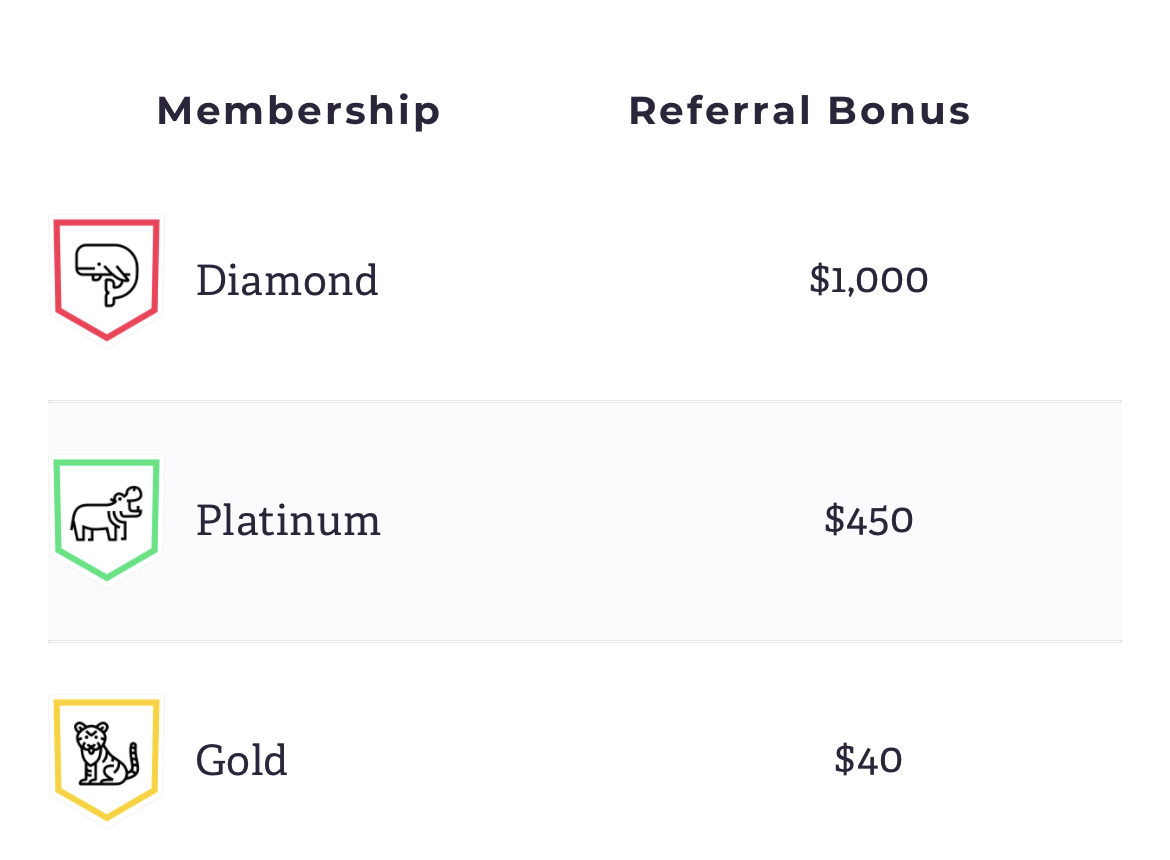Select the whale icon in Diamond badge
Image resolution: width=1170 pixels, height=860 pixels.
pos(107,274)
